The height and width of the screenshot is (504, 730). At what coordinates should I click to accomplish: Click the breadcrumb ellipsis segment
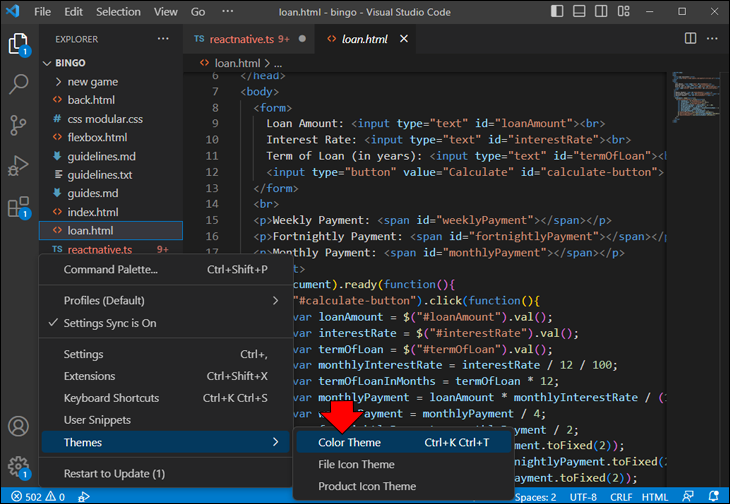[x=278, y=63]
